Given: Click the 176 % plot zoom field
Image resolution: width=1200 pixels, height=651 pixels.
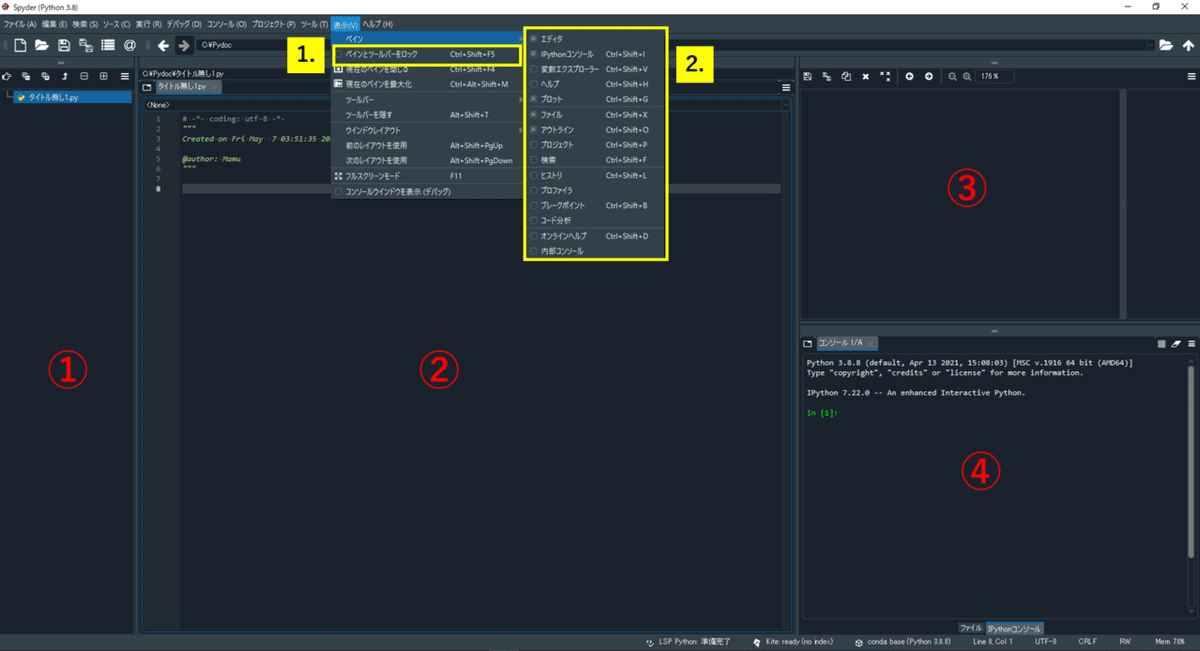Looking at the screenshot, I should coord(994,76).
